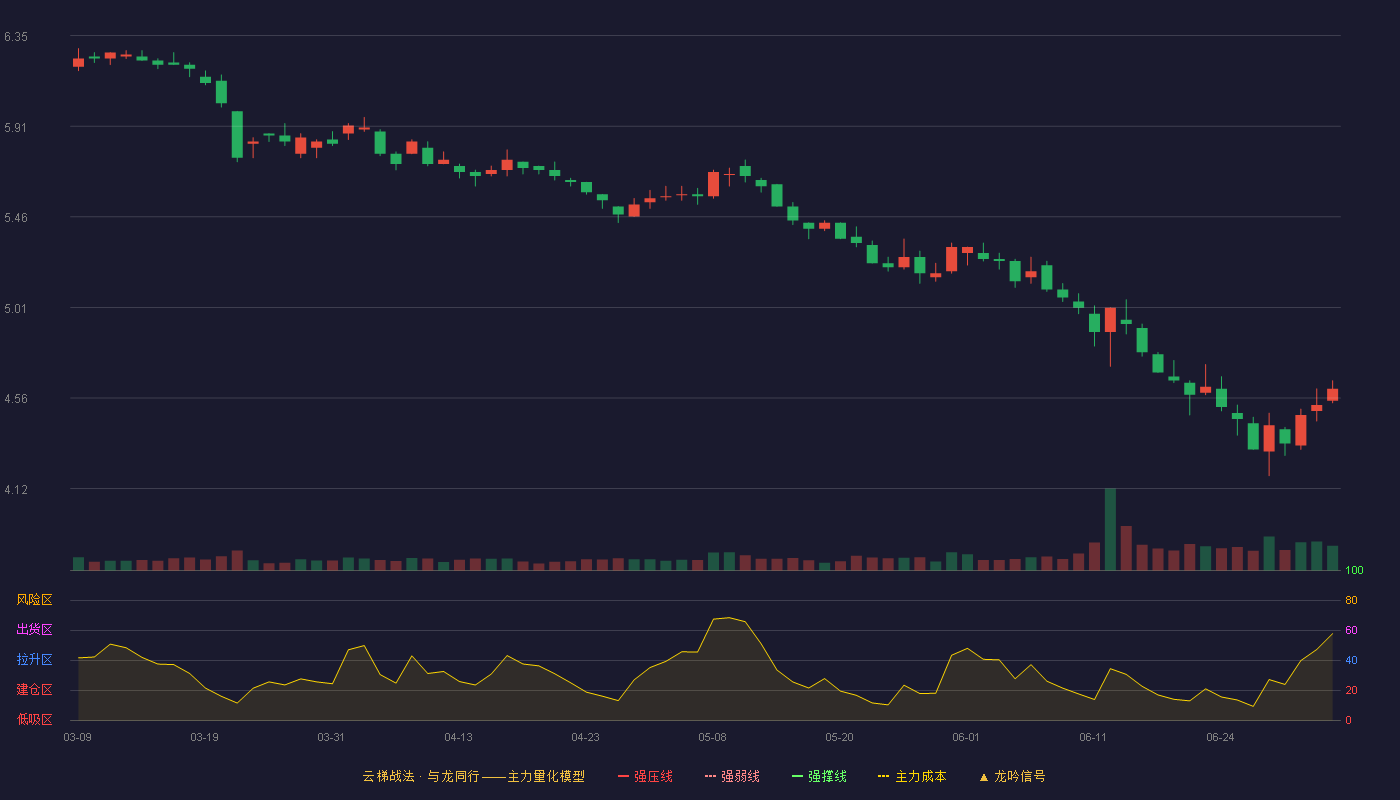This screenshot has width=1400, height=800.
Task: Click the 5.46 price axis label
Action: coord(16,218)
